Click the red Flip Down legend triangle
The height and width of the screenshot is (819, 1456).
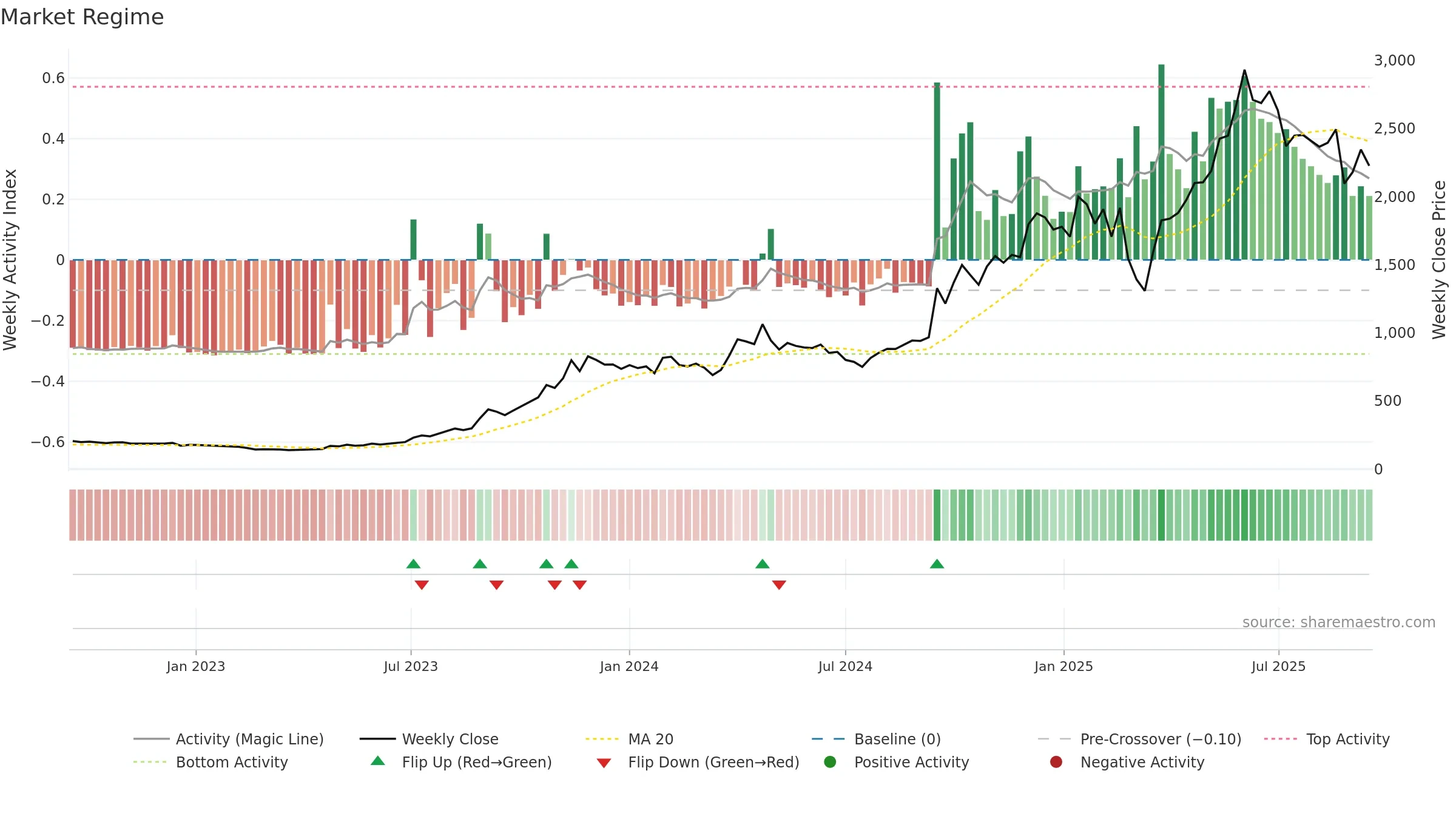(604, 763)
